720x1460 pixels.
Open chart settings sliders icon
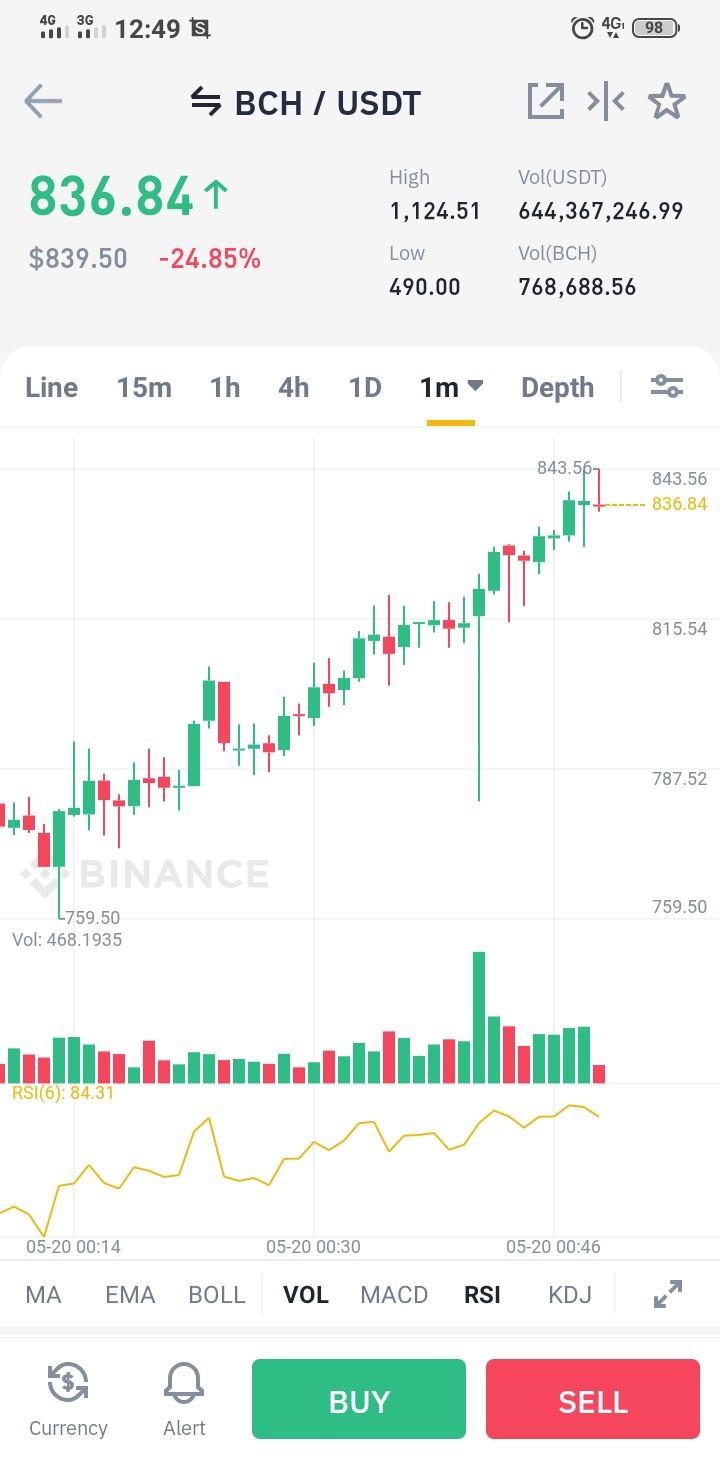pyautogui.click(x=667, y=386)
